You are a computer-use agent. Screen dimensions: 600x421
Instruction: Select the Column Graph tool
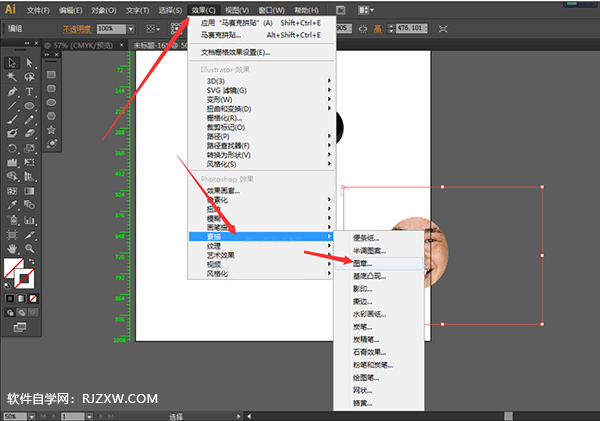point(29,220)
